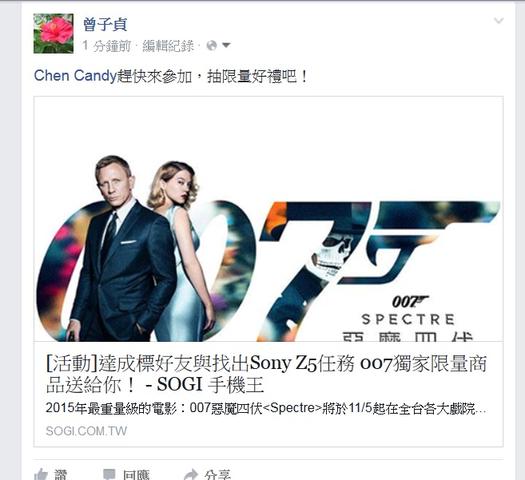Open the Sony Z5 activity article title
This screenshot has height=480, width=525.
(266, 374)
